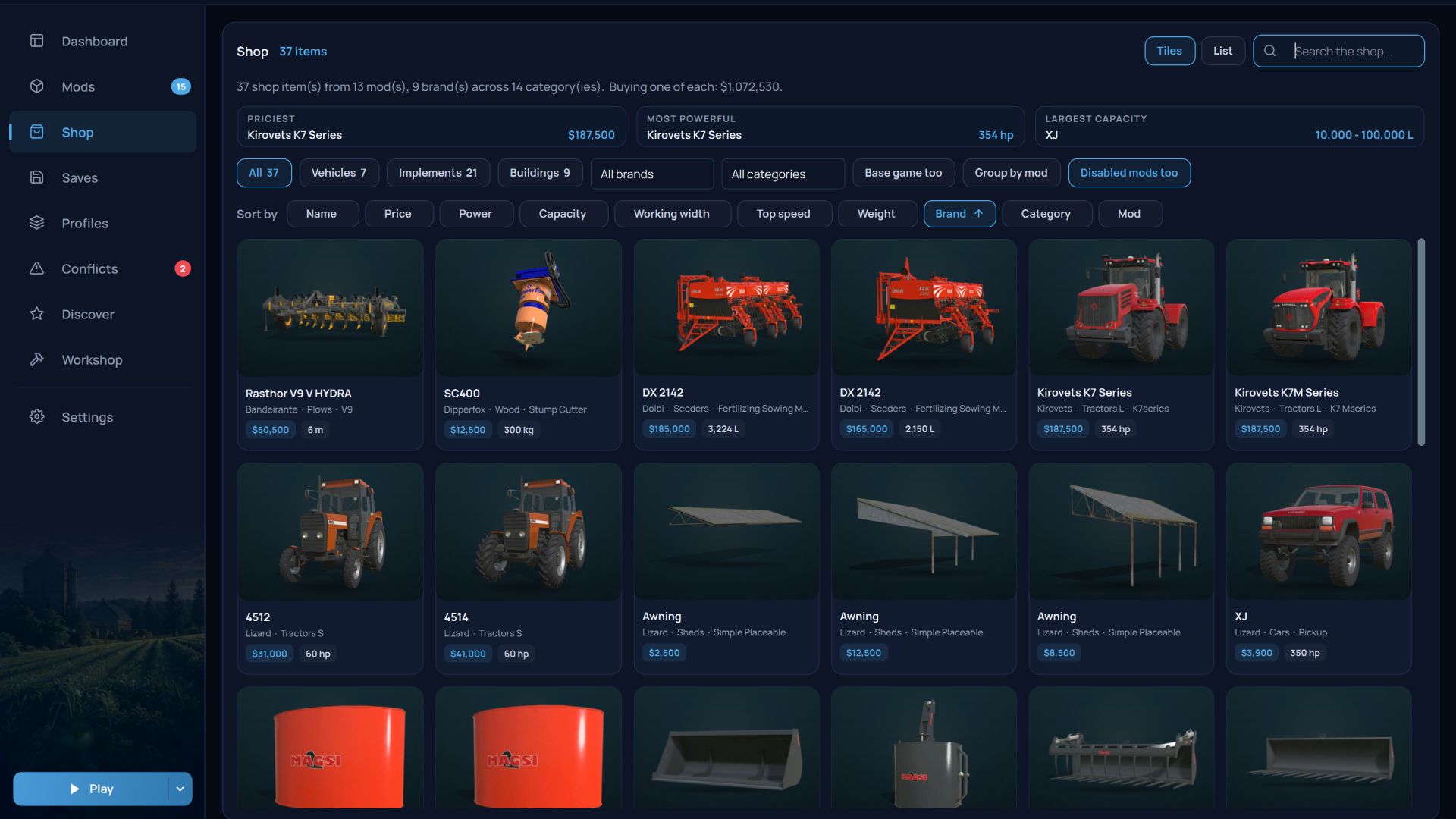Select the Buildings 9 tab
Screen dimensions: 1456x819
point(539,173)
